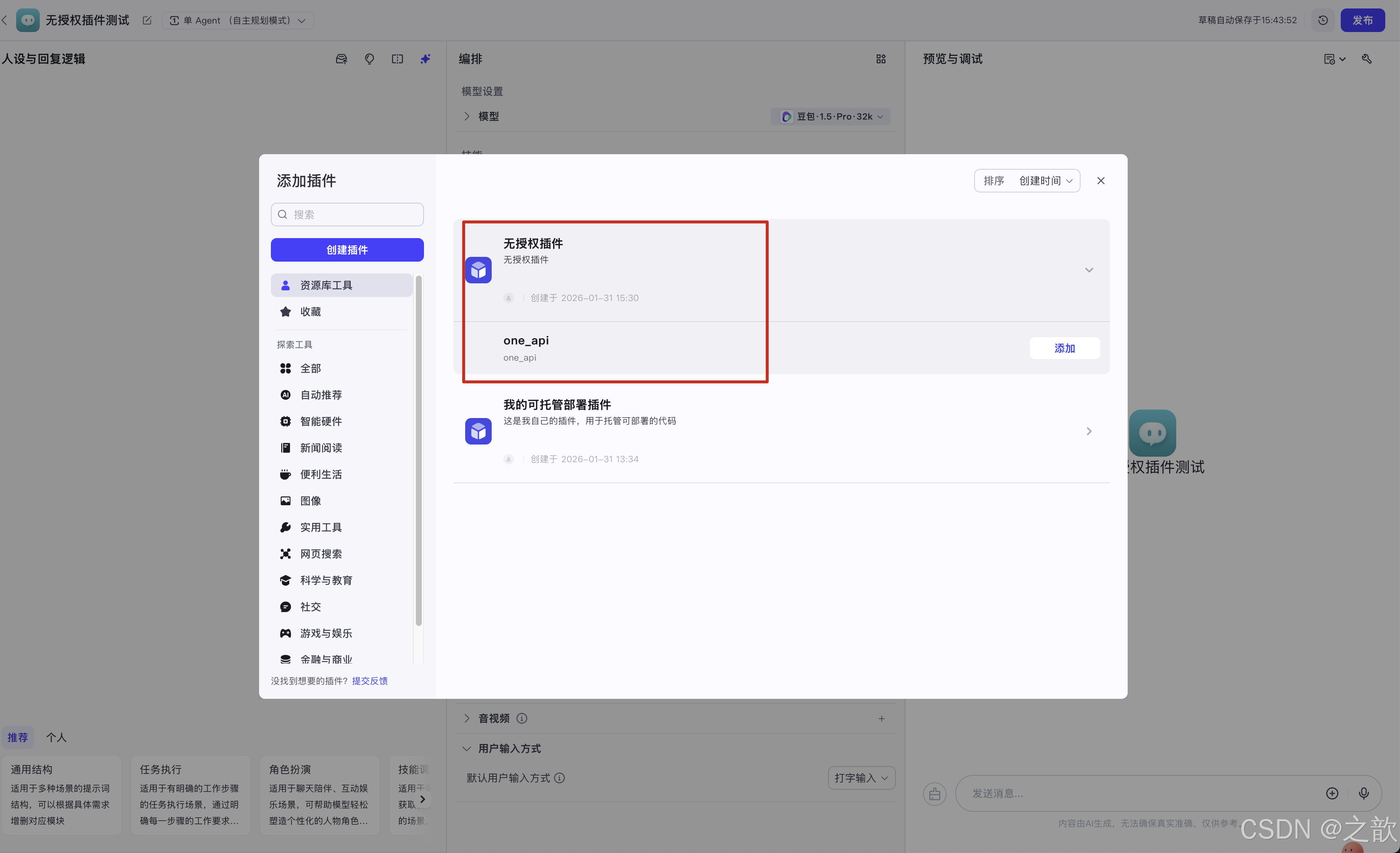Expand 我的可托管部署插件 plugin row
The width and height of the screenshot is (1400, 853).
pyautogui.click(x=1089, y=431)
